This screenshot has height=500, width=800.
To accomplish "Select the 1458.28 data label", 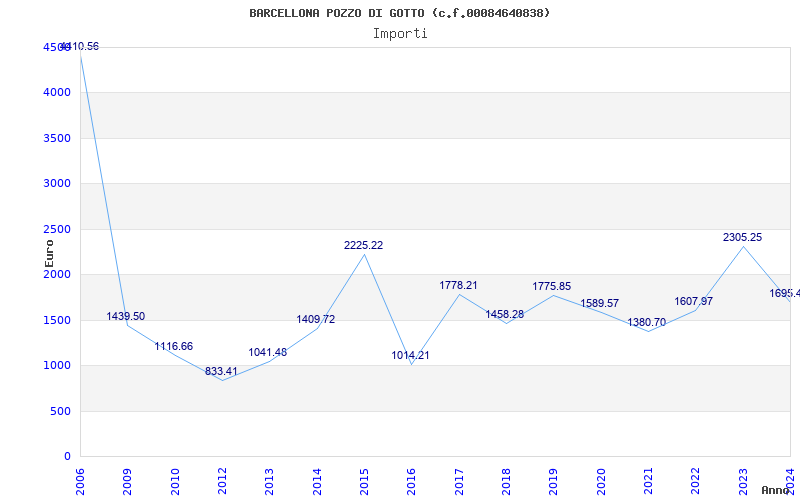I will (x=505, y=315).
